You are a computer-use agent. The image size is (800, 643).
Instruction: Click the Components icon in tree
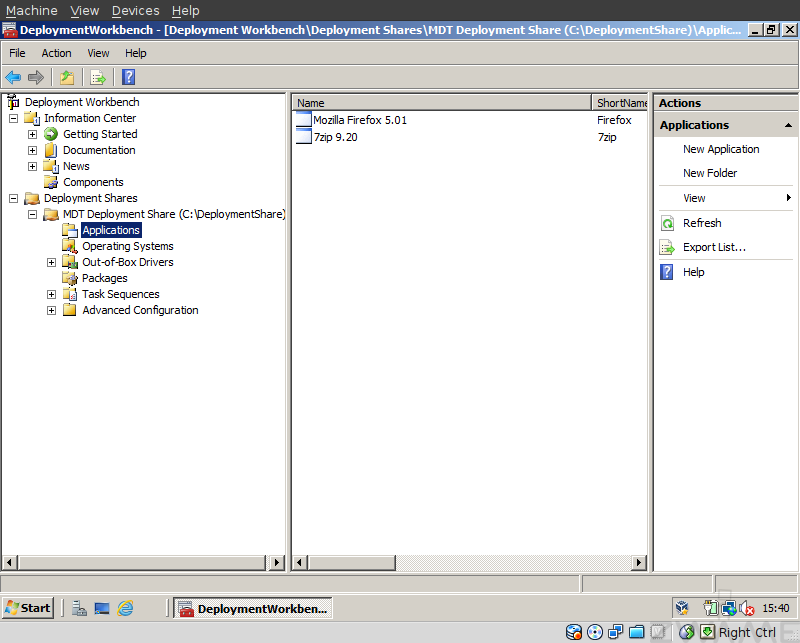51,182
